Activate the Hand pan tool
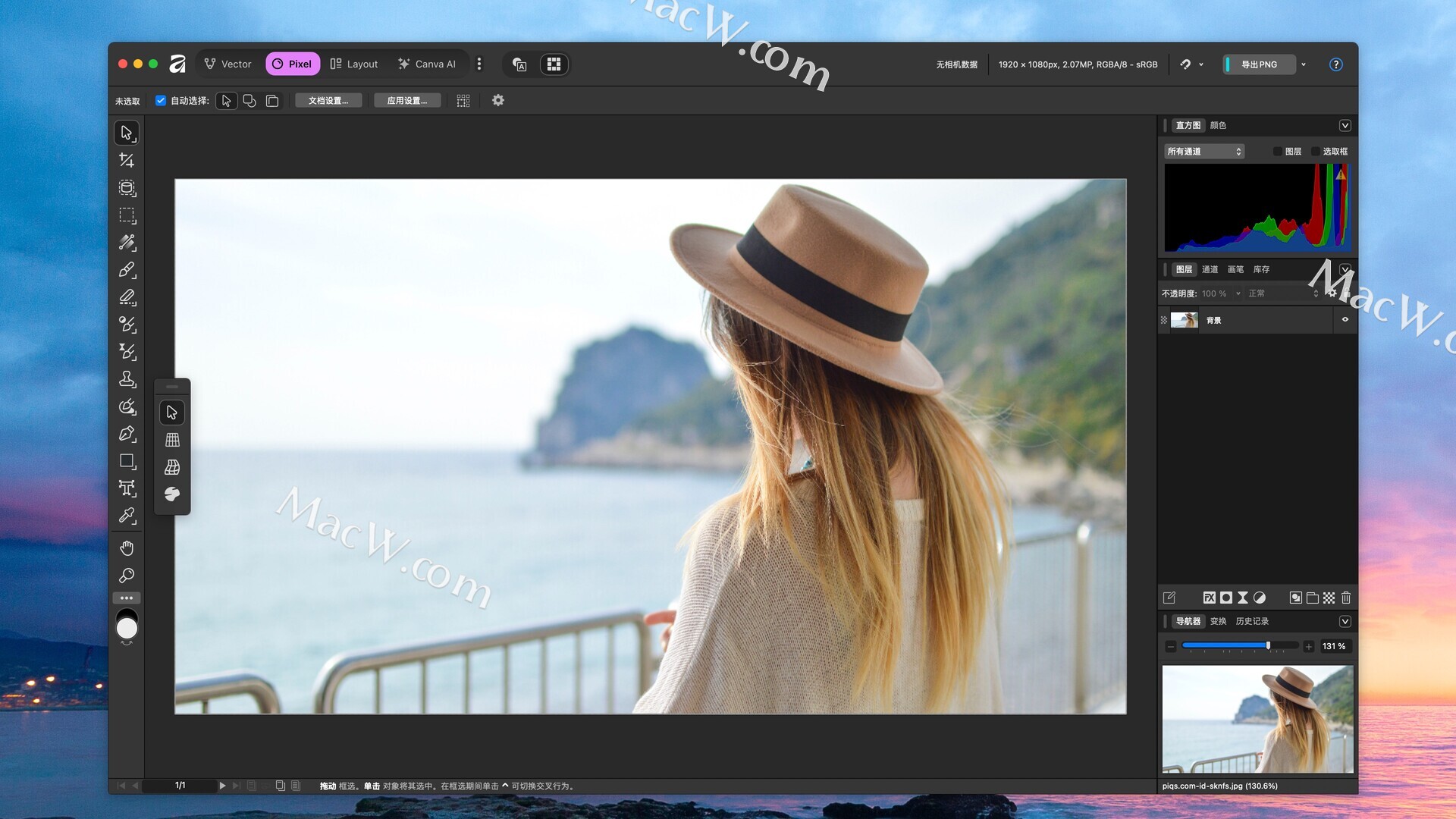Image resolution: width=1456 pixels, height=819 pixels. (x=127, y=548)
